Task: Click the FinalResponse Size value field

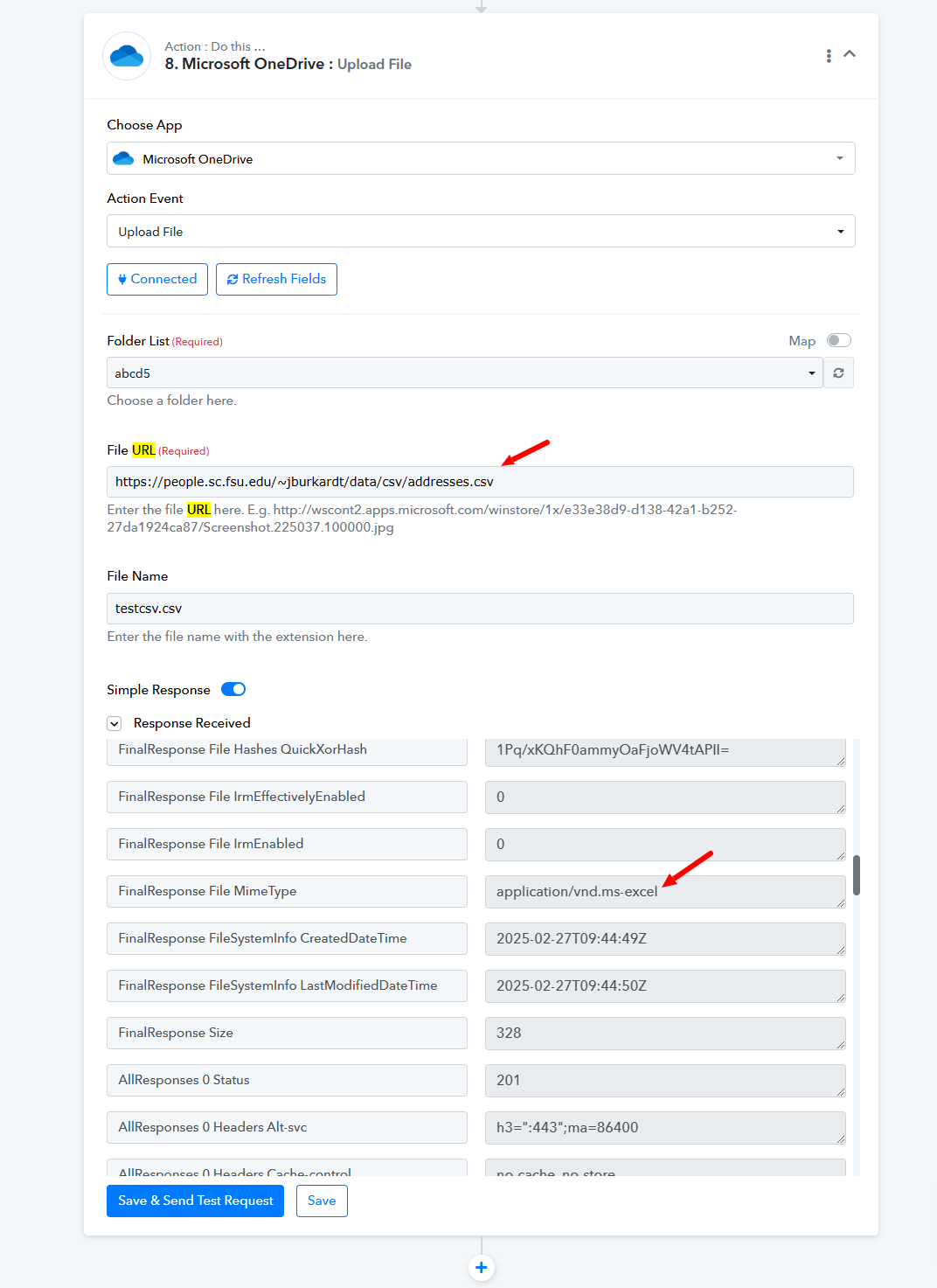Action: [x=664, y=1034]
